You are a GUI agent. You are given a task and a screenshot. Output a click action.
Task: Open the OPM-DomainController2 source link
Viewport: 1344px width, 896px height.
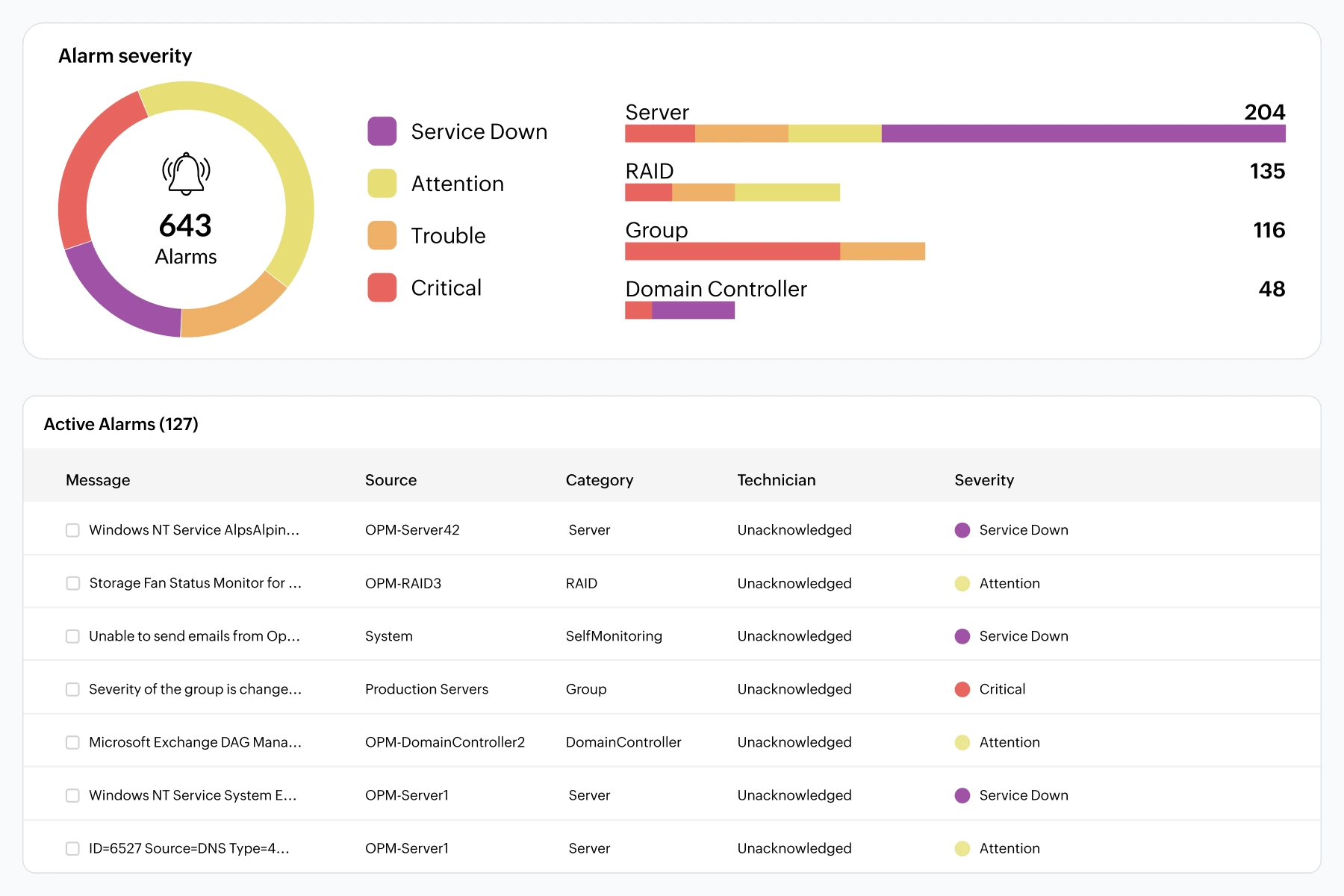[x=445, y=742]
